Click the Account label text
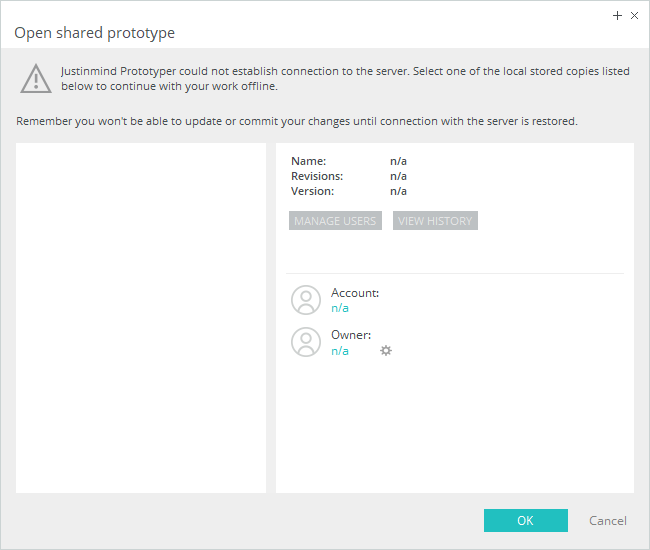This screenshot has width=650, height=550. click(355, 293)
